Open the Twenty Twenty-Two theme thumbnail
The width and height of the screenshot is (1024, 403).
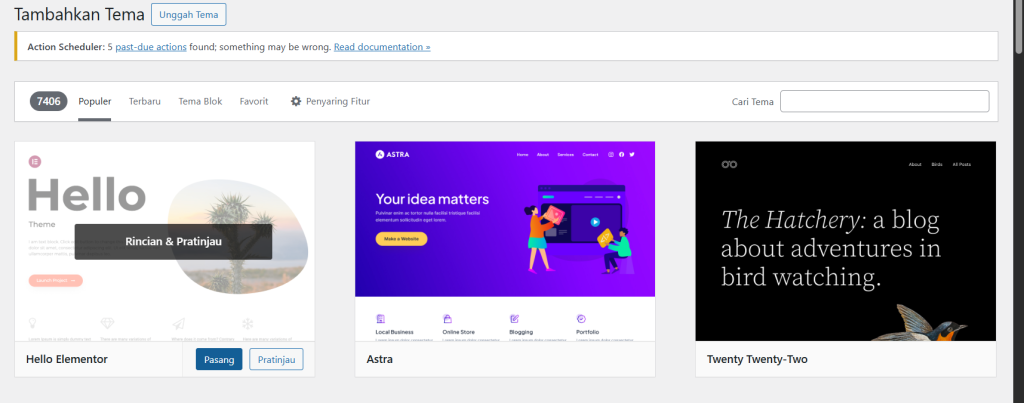[845, 241]
